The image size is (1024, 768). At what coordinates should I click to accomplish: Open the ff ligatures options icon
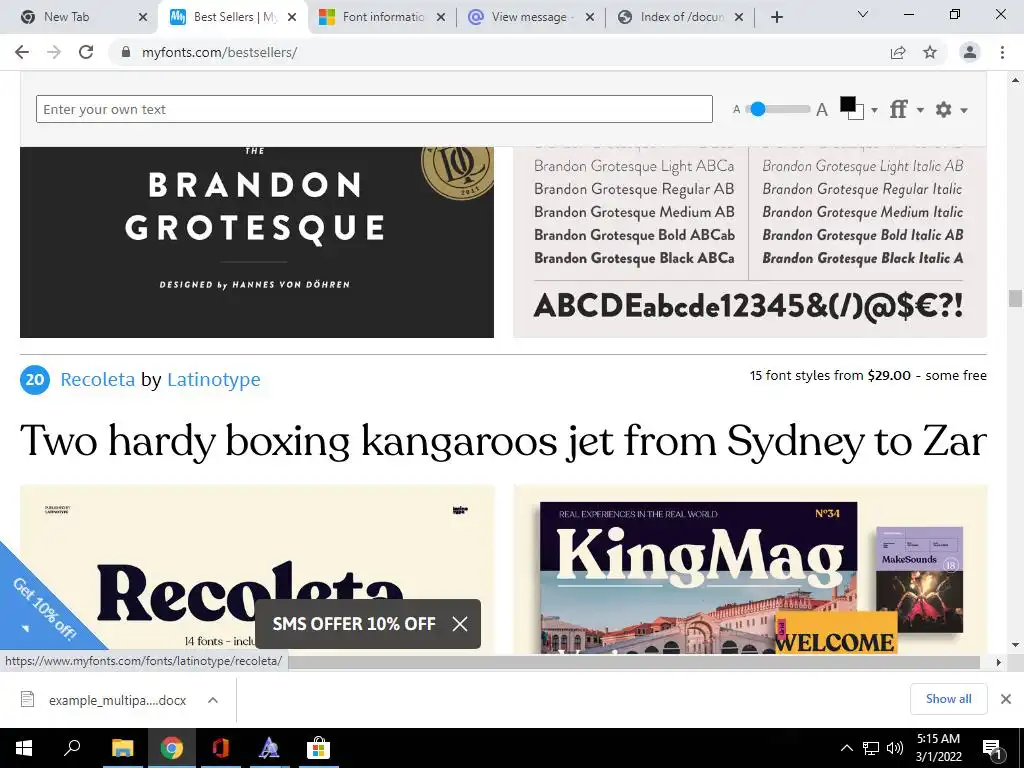coord(899,109)
